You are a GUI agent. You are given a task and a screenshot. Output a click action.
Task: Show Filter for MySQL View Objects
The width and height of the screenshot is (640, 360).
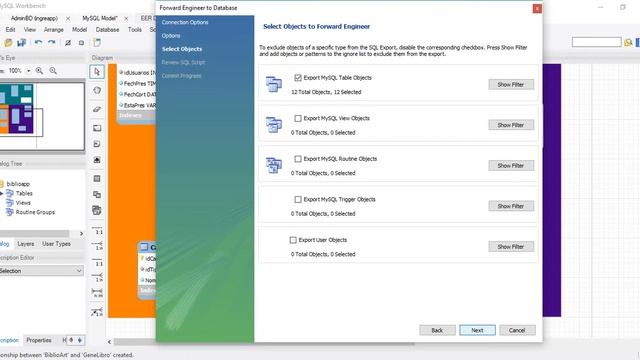click(x=511, y=125)
